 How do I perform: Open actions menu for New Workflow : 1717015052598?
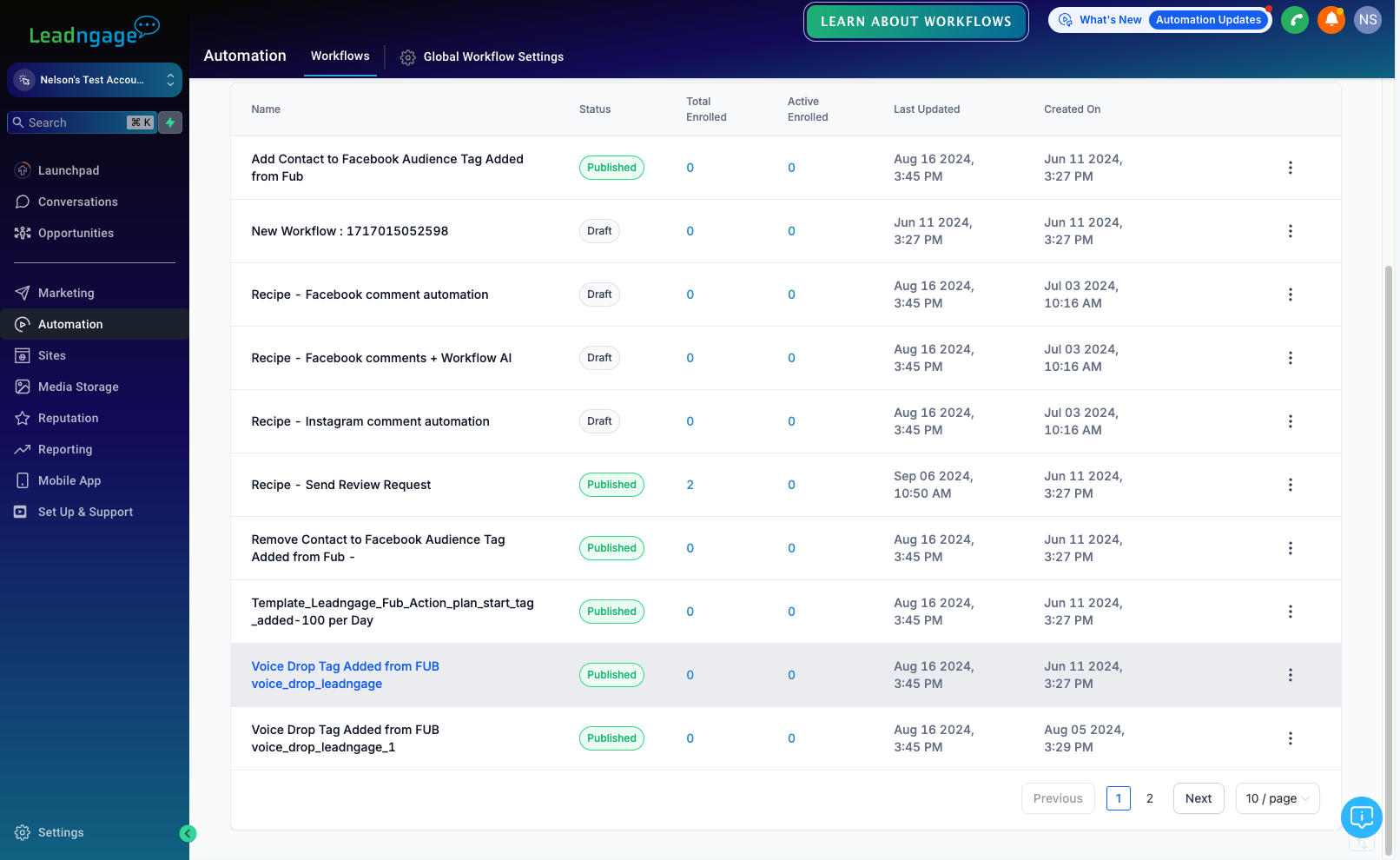(1291, 231)
